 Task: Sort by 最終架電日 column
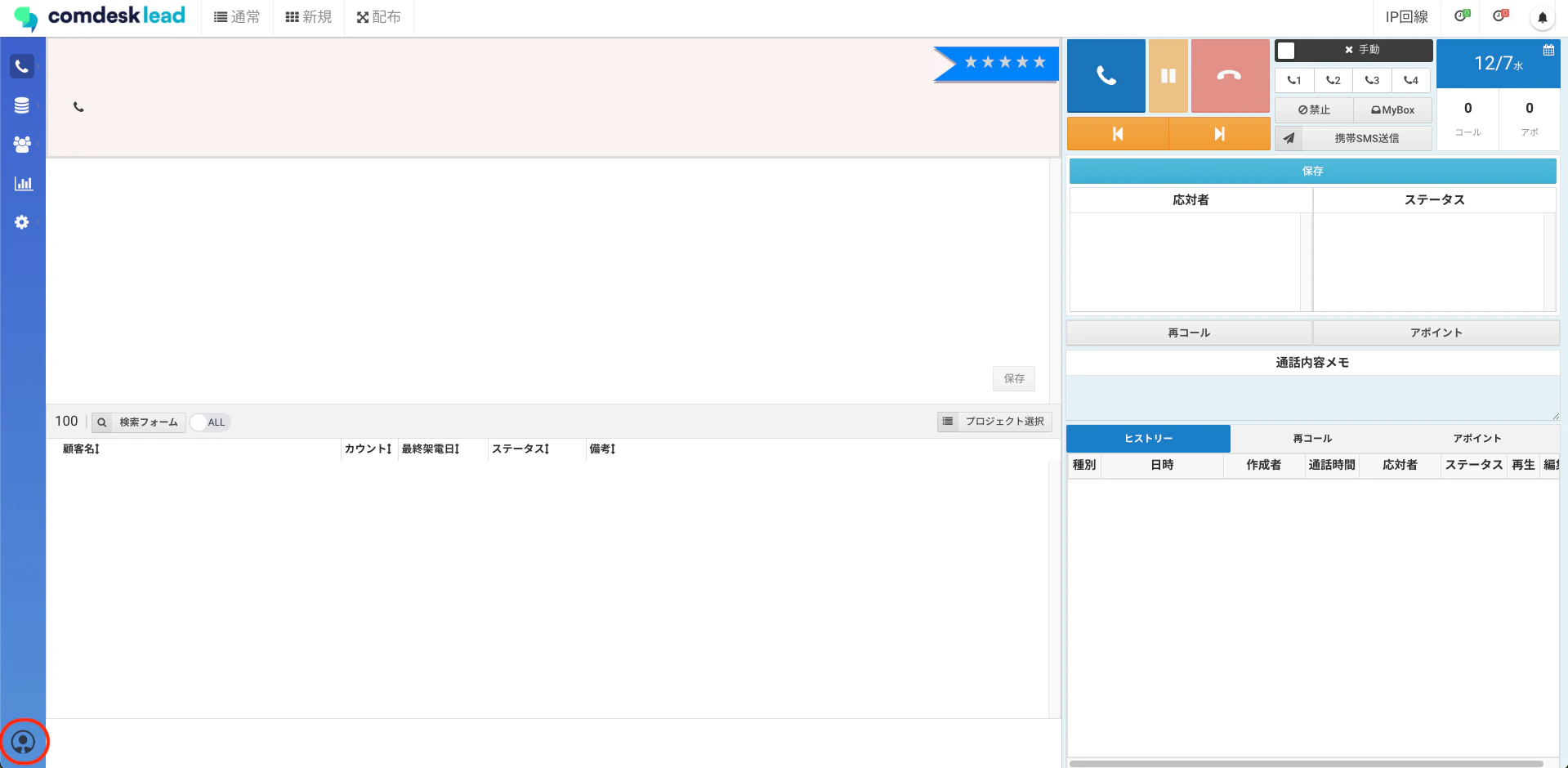[x=431, y=449]
